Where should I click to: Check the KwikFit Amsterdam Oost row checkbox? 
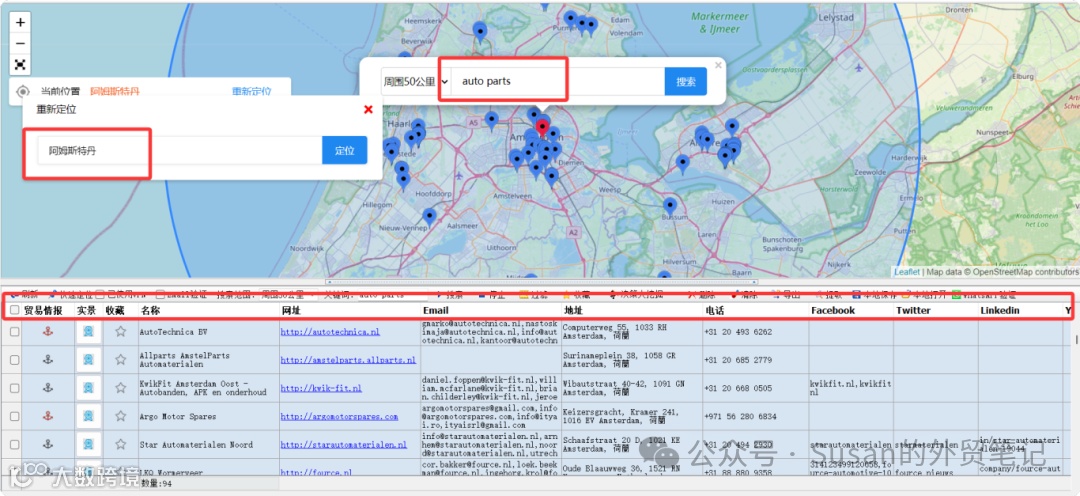click(14, 389)
